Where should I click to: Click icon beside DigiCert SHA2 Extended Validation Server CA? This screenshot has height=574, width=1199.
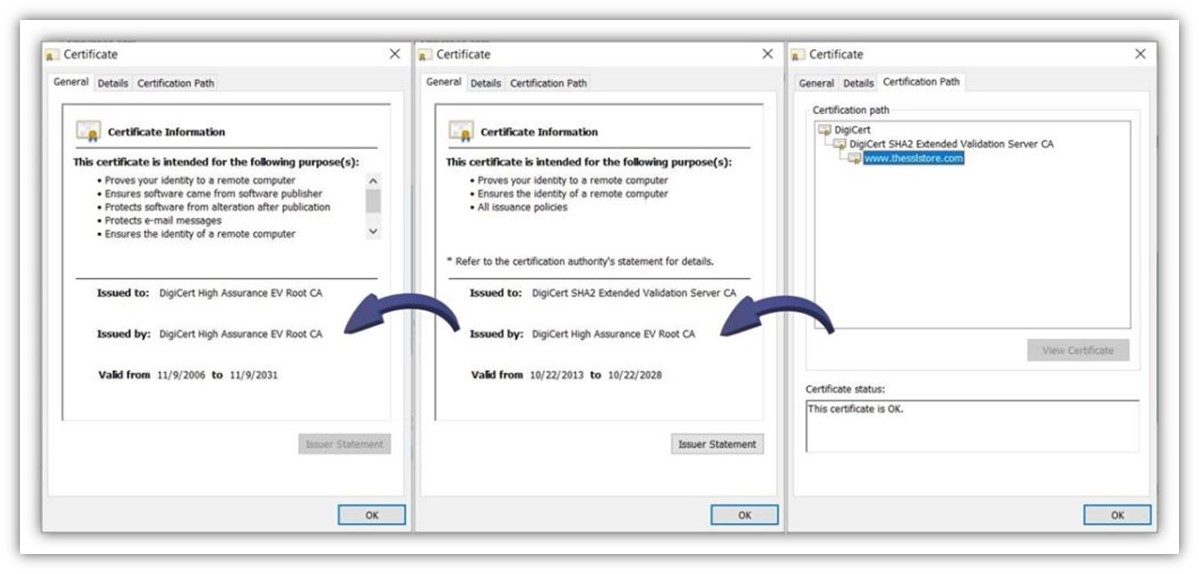pyautogui.click(x=840, y=144)
